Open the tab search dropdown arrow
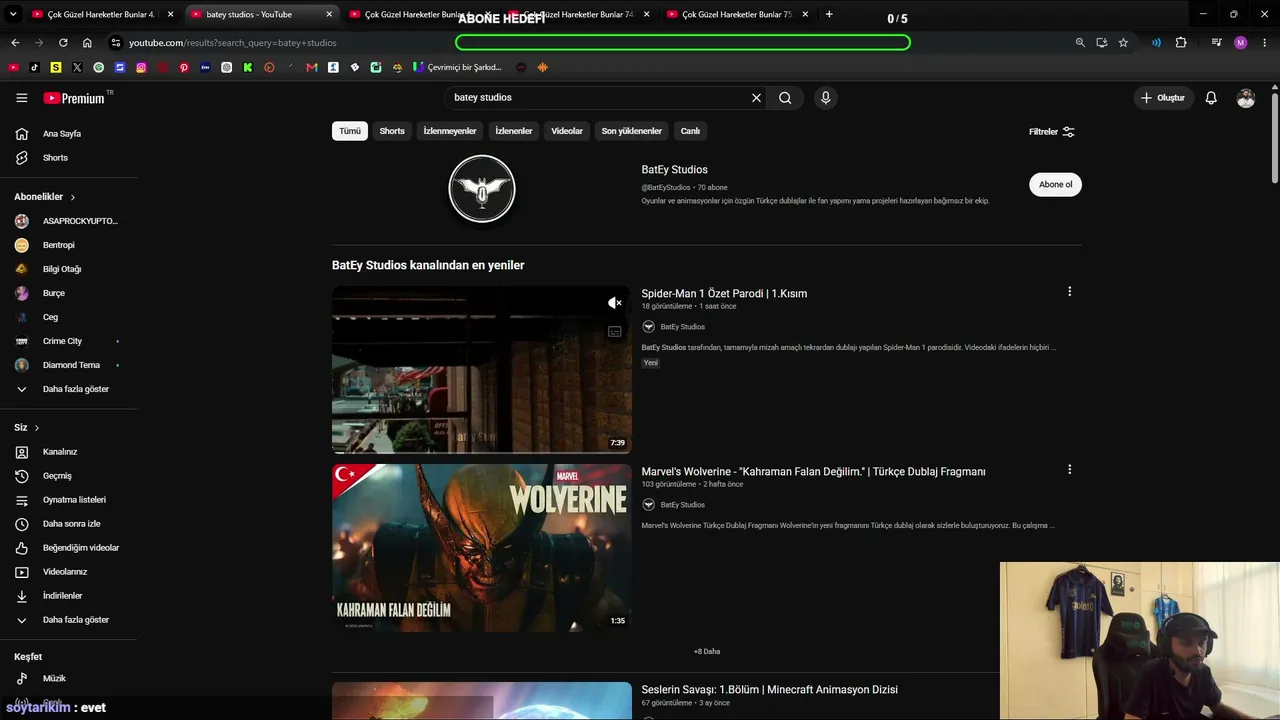The width and height of the screenshot is (1280, 720). [13, 14]
